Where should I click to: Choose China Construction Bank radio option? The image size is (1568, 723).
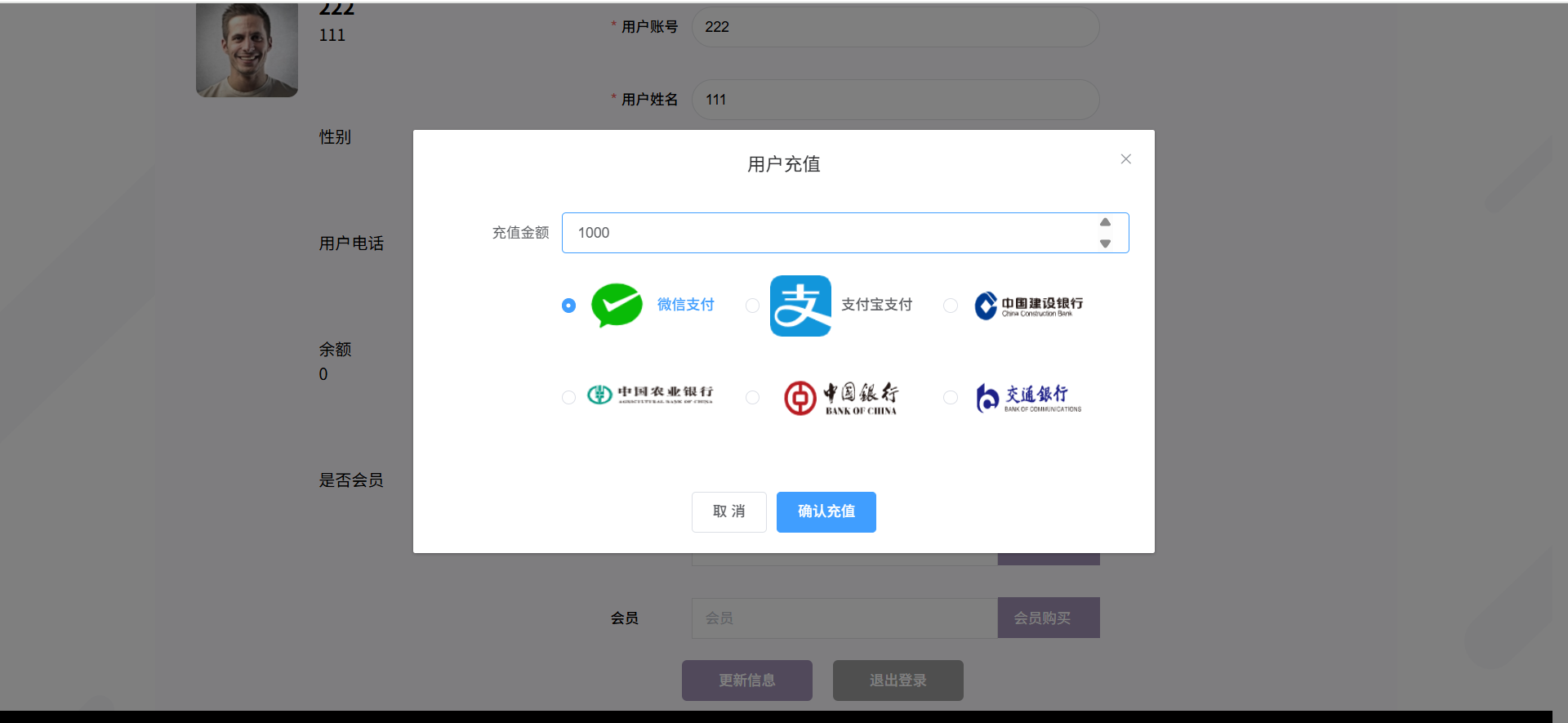[x=951, y=306]
